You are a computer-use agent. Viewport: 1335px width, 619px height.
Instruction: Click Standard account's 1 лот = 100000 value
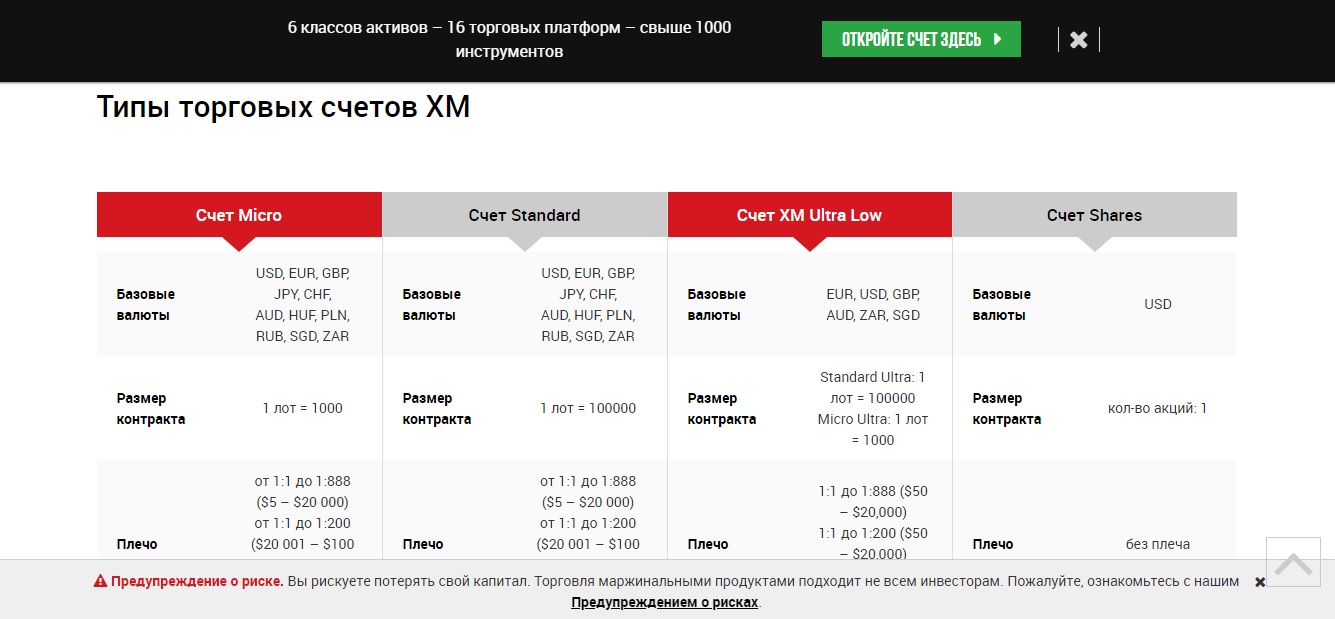588,408
